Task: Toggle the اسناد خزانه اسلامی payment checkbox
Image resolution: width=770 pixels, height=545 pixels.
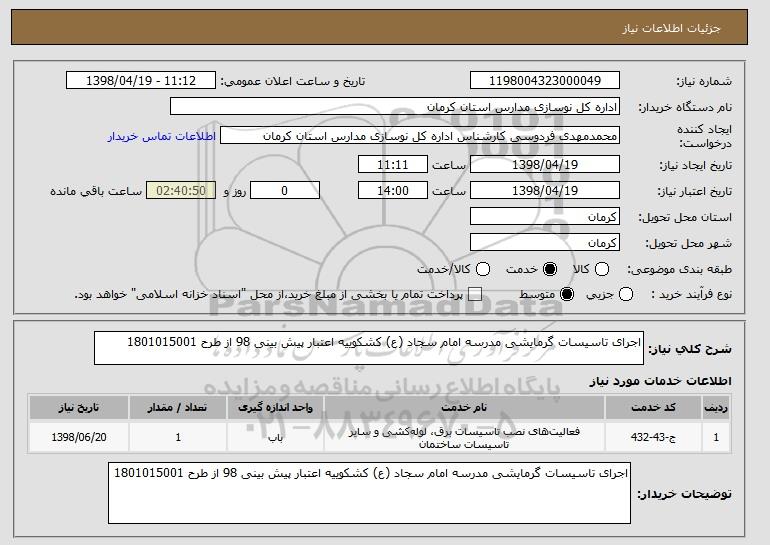Action: [475, 295]
